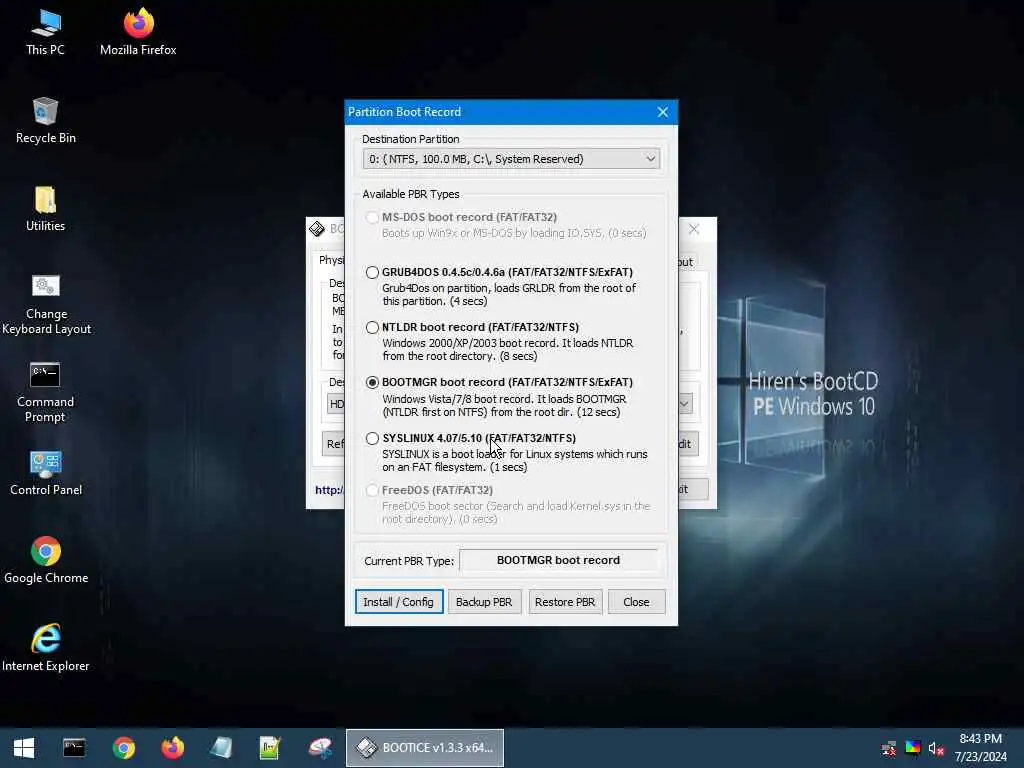The width and height of the screenshot is (1024, 768).
Task: Expand the dropdown arrow in BOOTICE window
Action: coord(684,404)
